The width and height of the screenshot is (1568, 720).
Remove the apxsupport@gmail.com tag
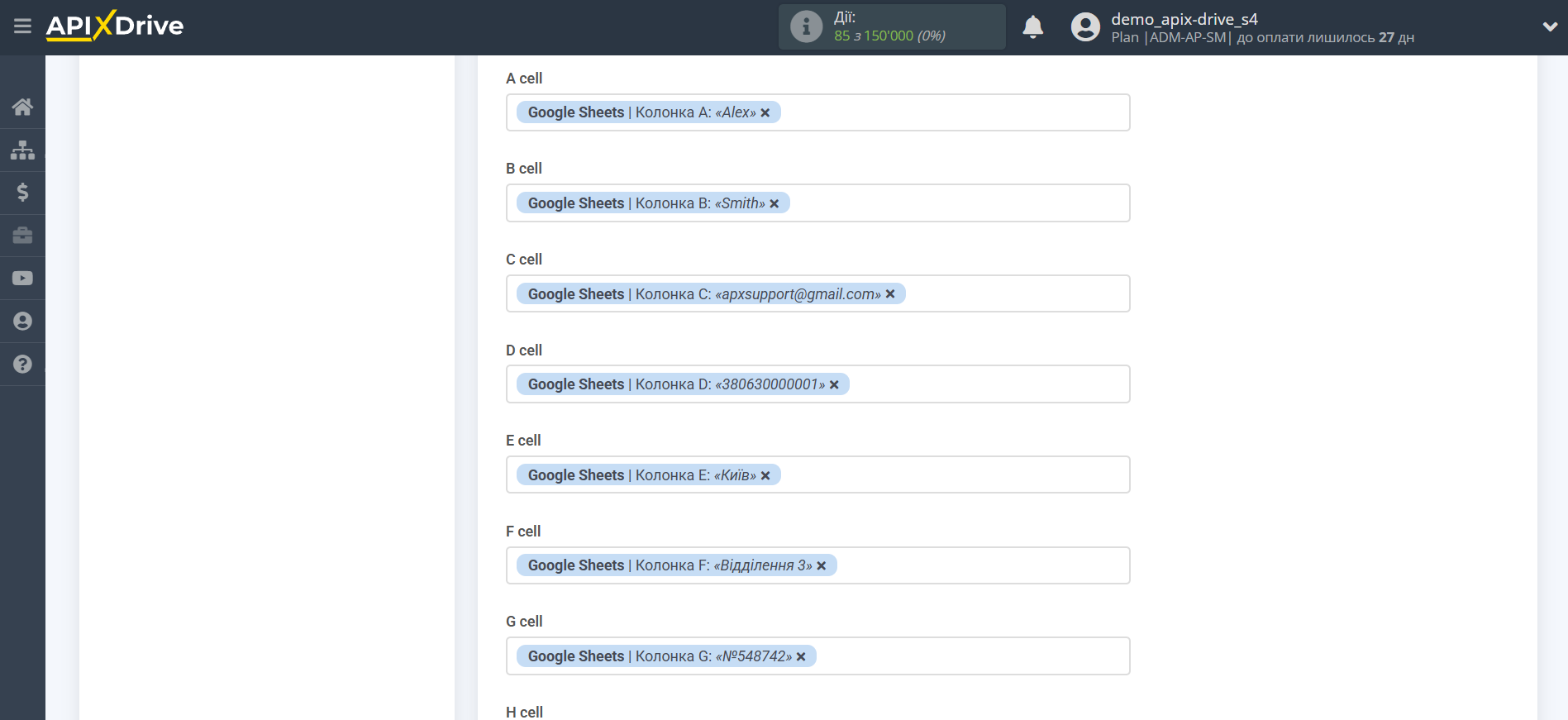890,294
